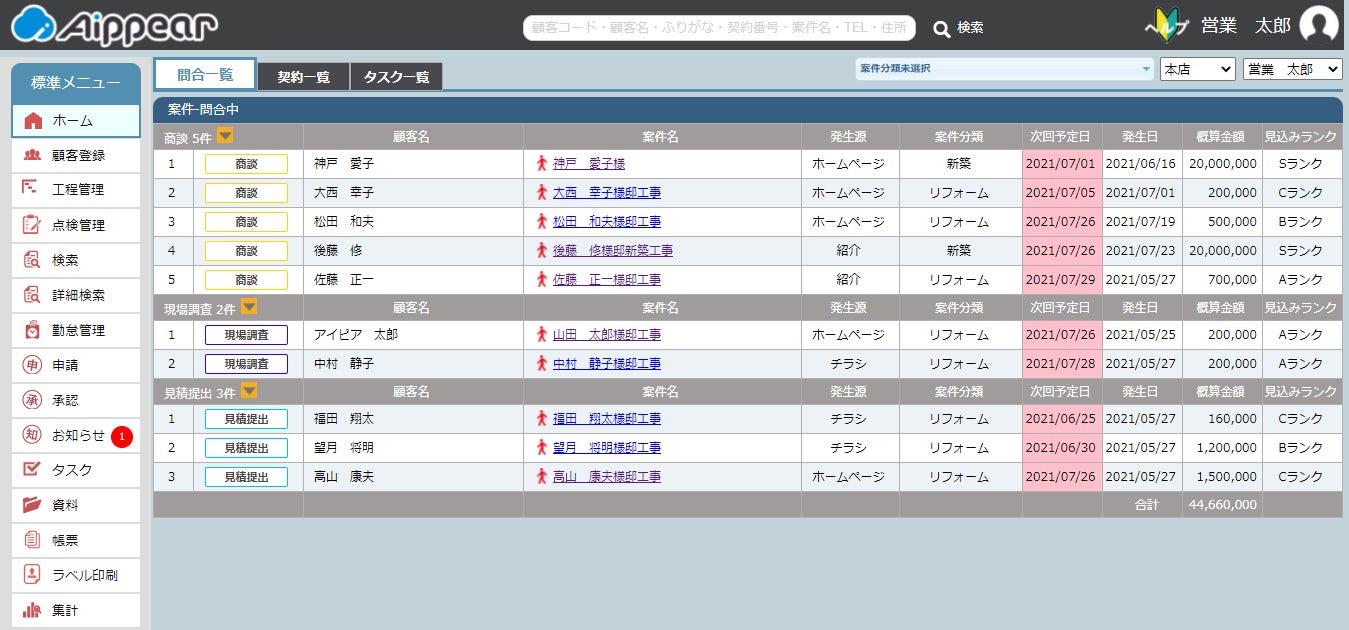The height and width of the screenshot is (630, 1349).
Task: Click the amount 1,200,000 cell
Action: tap(1222, 448)
